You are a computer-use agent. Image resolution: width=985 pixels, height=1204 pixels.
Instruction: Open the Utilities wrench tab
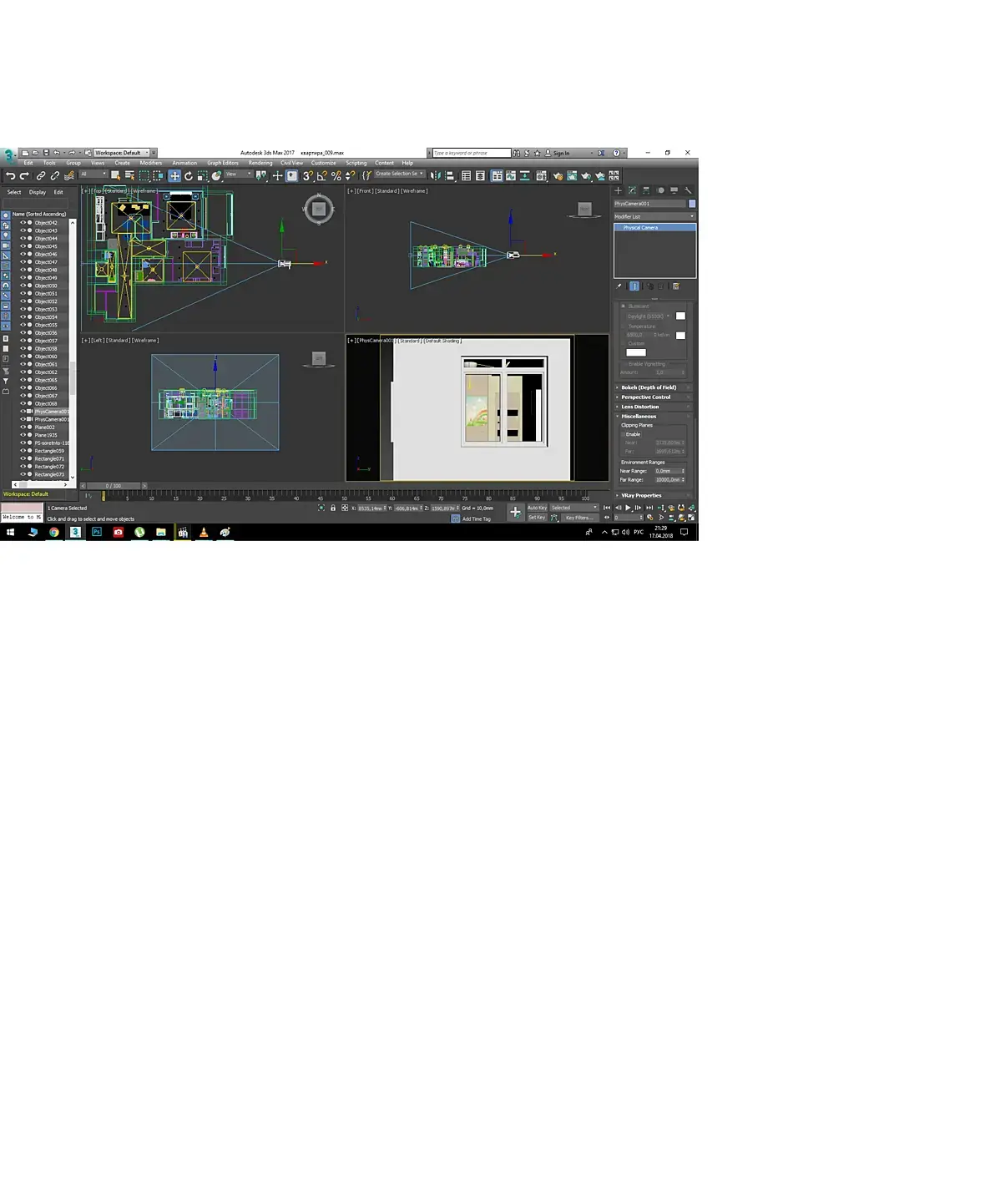(x=689, y=190)
